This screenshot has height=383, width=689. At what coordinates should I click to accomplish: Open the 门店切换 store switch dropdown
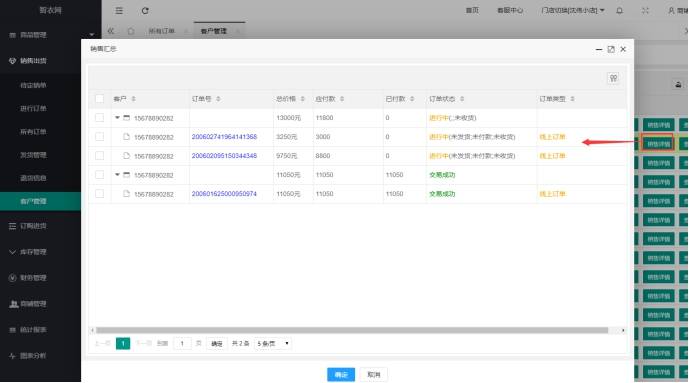pos(573,10)
